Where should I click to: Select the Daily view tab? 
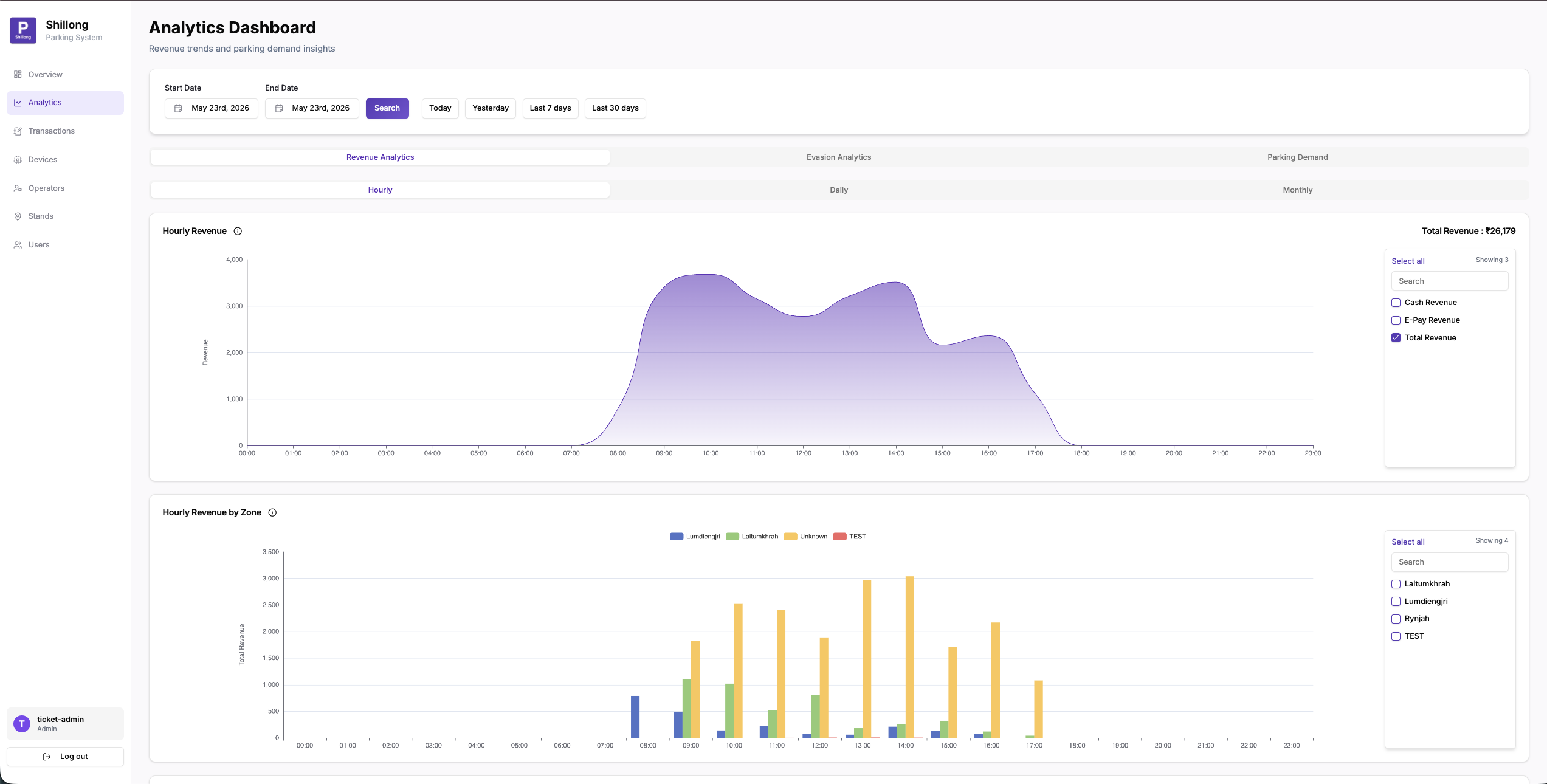[x=838, y=190]
